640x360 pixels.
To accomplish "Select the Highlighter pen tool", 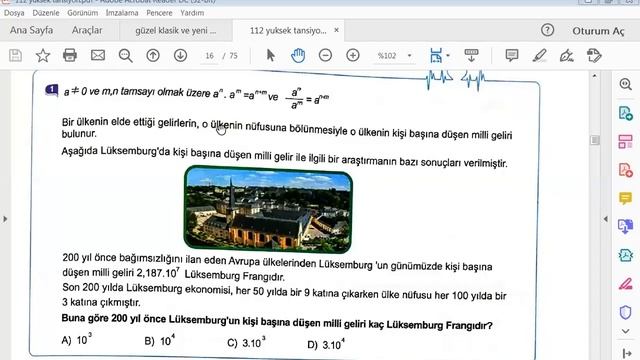I will pos(539,55).
